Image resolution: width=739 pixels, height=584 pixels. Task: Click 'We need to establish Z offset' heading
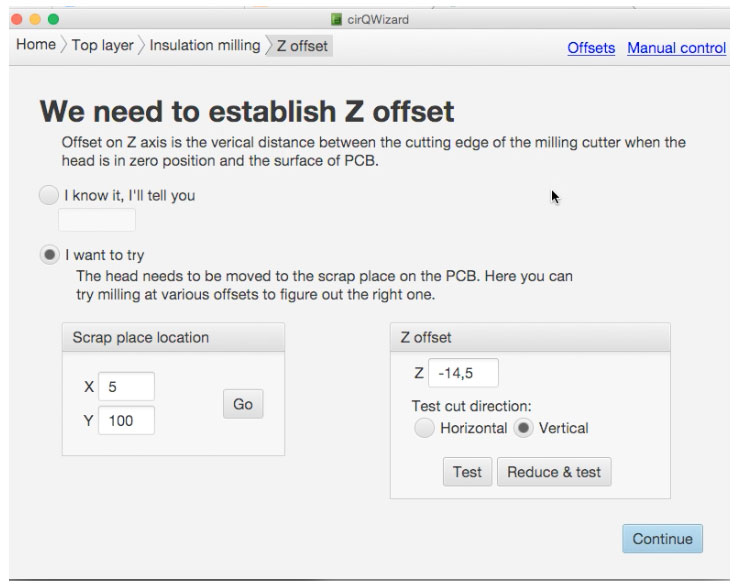(x=246, y=112)
